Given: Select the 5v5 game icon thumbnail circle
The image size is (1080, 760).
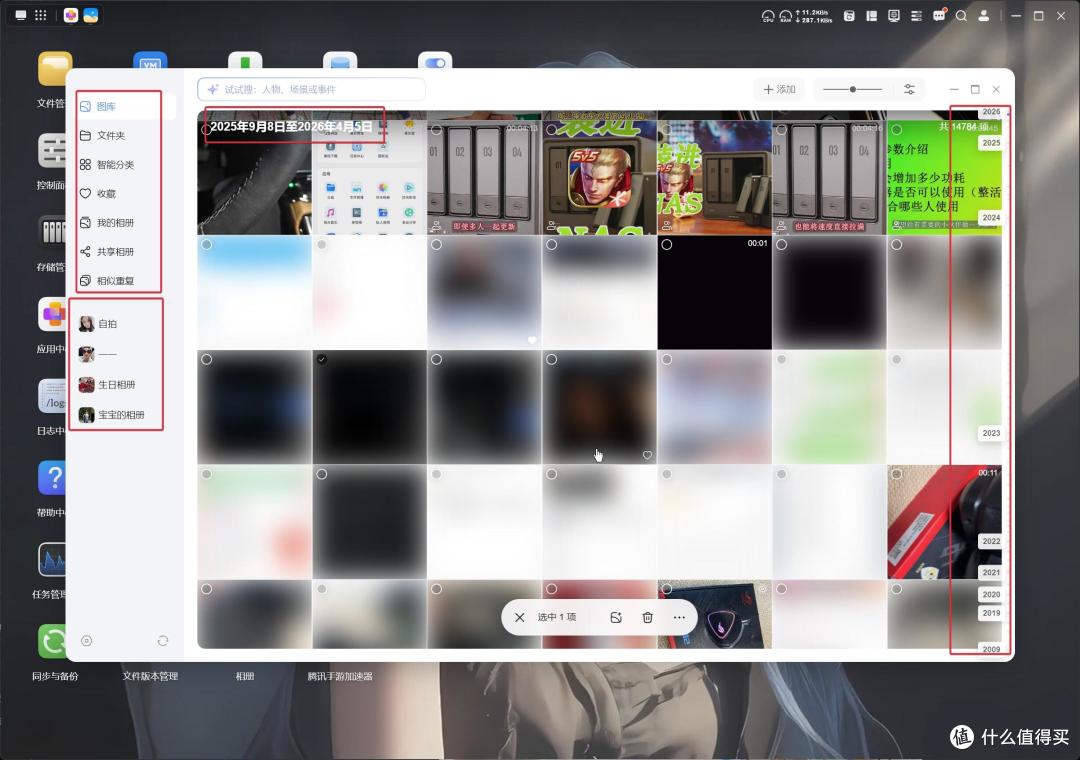Looking at the screenshot, I should [x=552, y=130].
